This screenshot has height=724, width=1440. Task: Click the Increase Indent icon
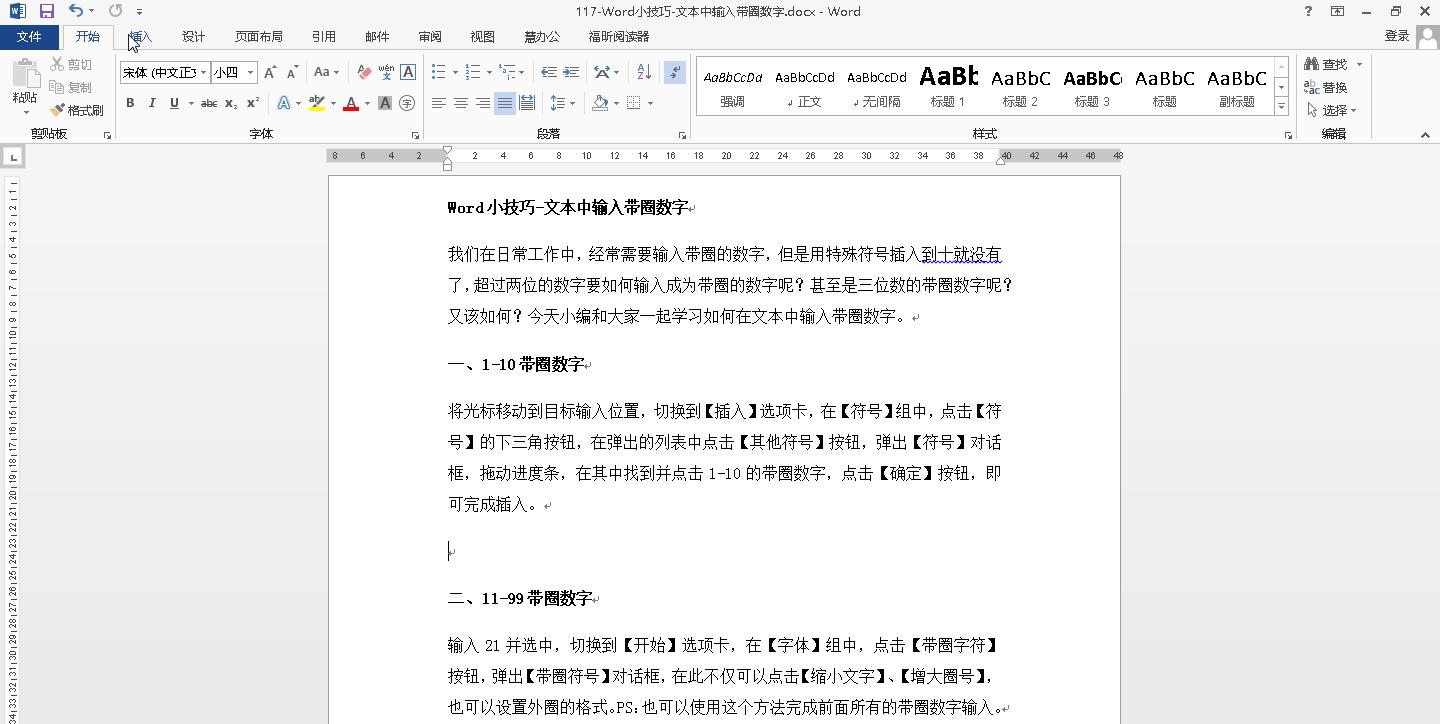(x=571, y=72)
